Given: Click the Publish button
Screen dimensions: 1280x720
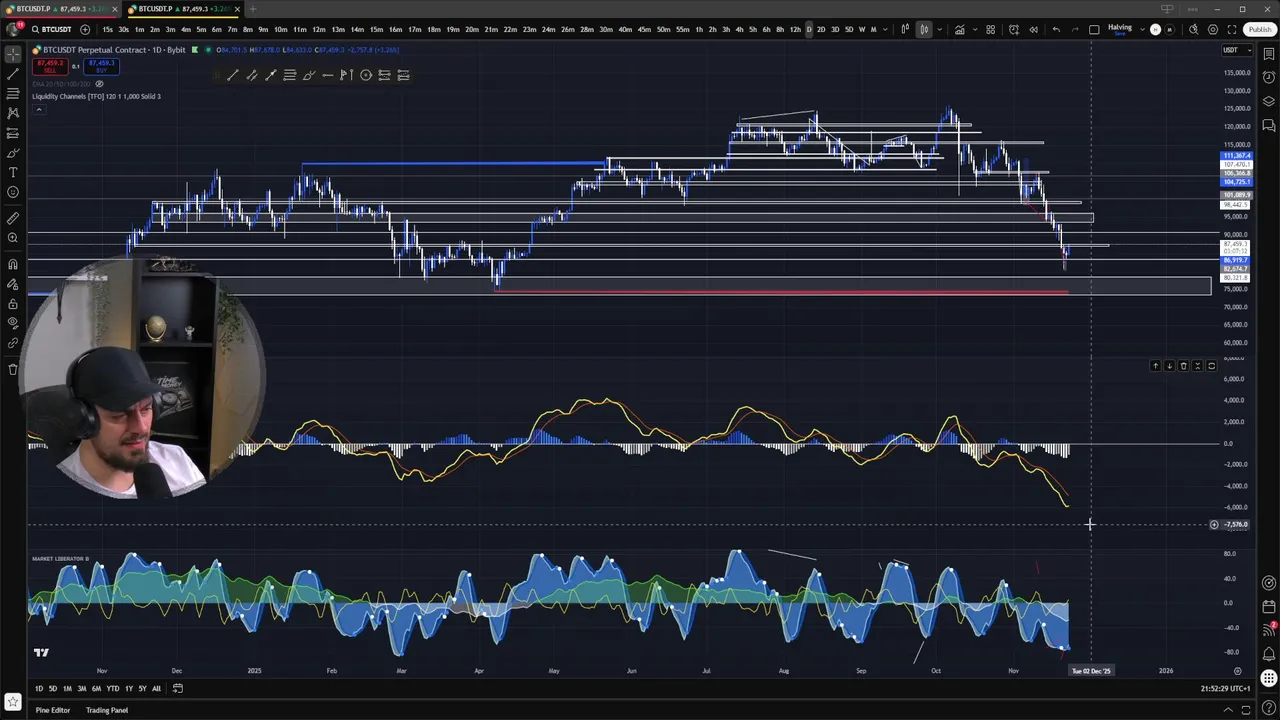Looking at the screenshot, I should [1259, 30].
